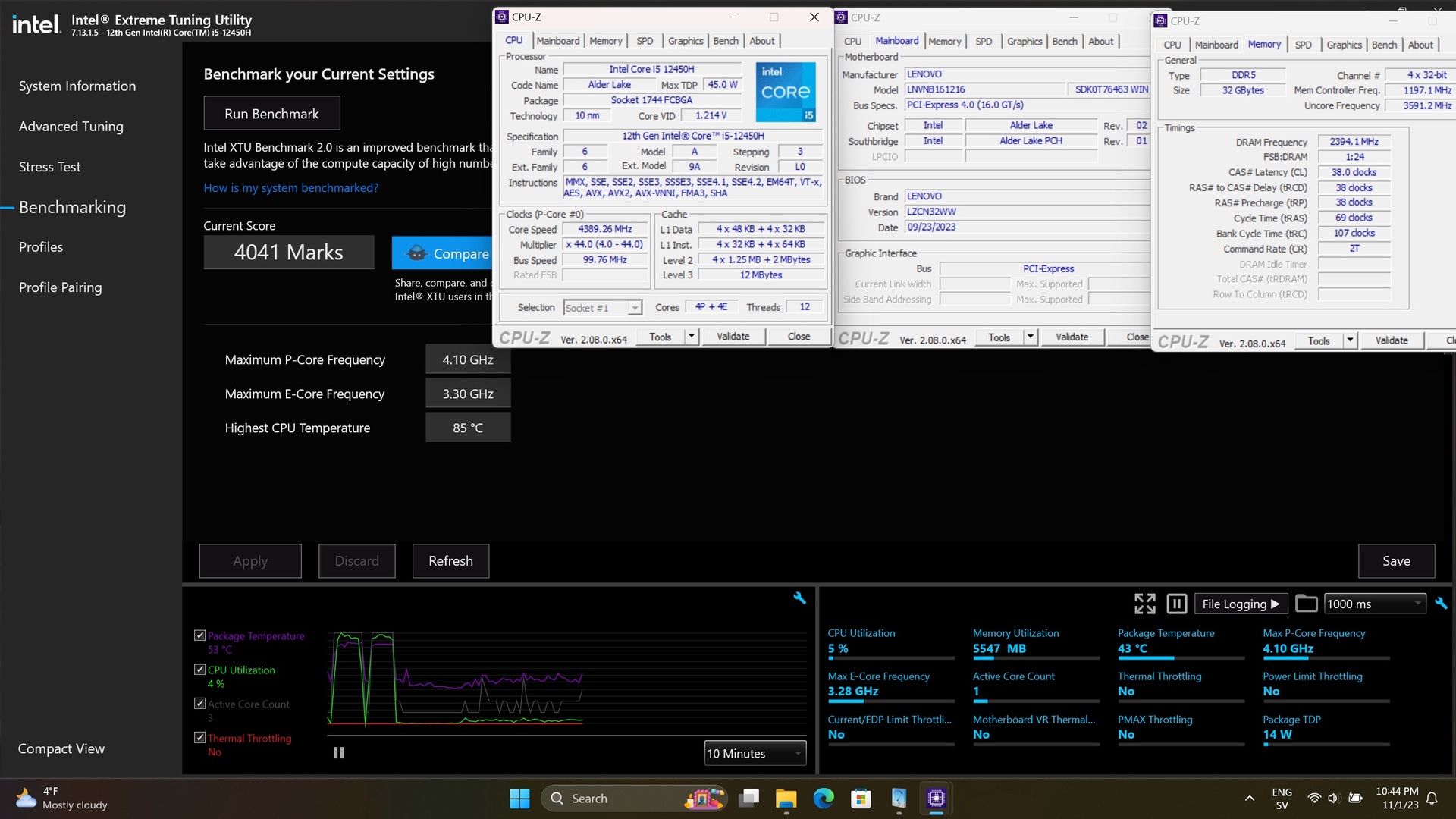Pause the monitoring graph playback
Viewport: 1456px width, 819px height.
pos(339,753)
